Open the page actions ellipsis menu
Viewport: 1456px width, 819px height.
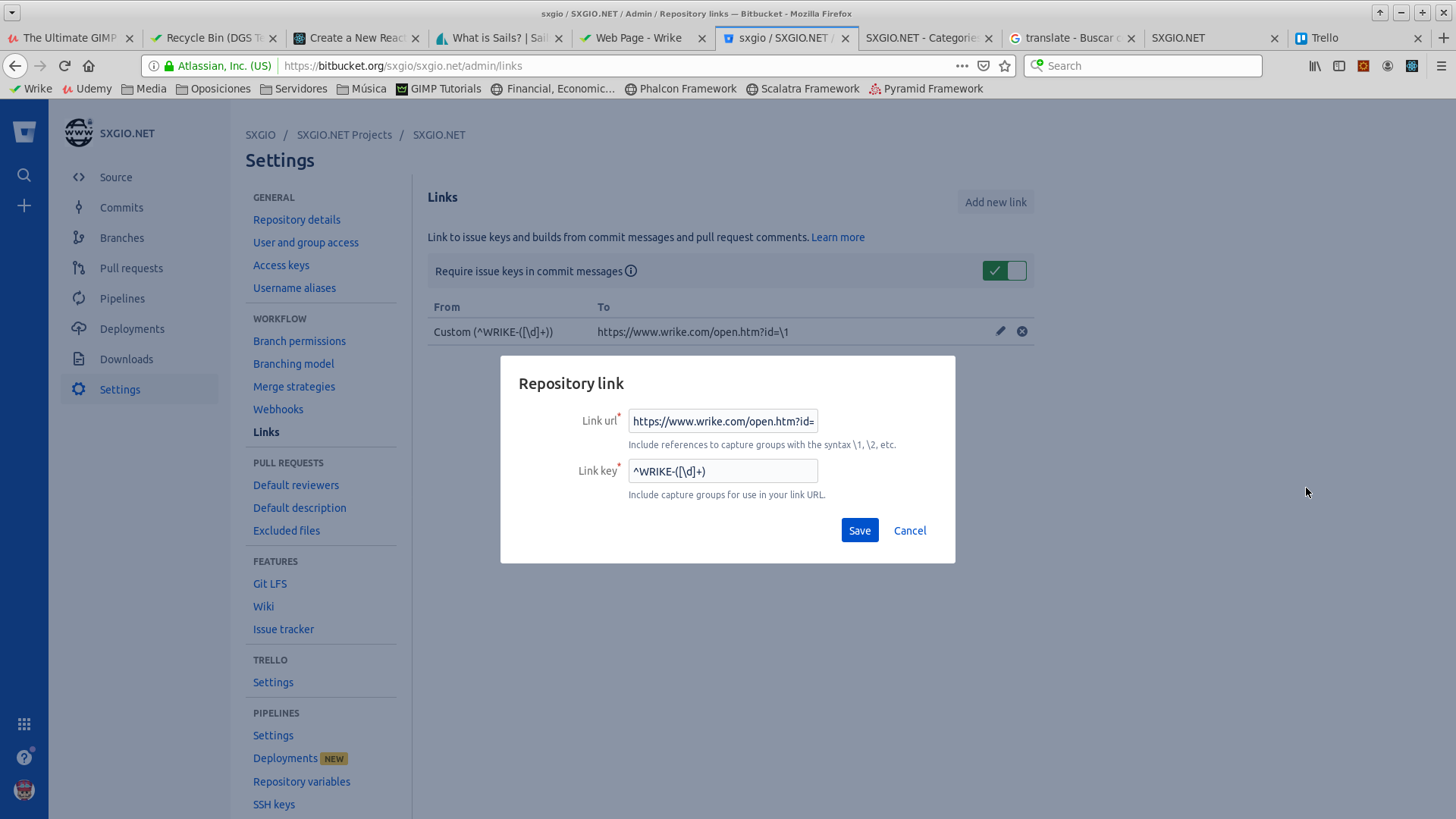click(962, 66)
